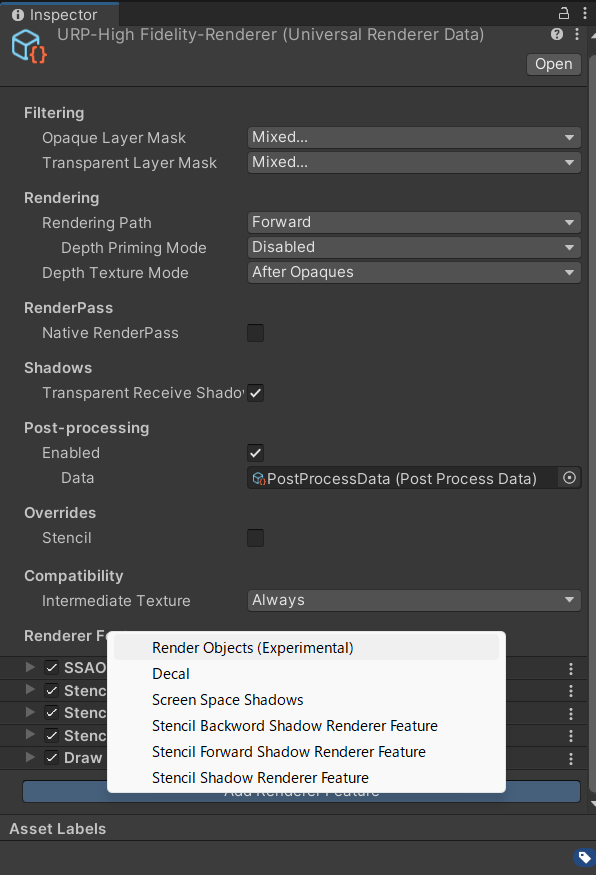The width and height of the screenshot is (596, 875).
Task: Disable Transparent Receive Shadows checkbox
Action: point(256,393)
